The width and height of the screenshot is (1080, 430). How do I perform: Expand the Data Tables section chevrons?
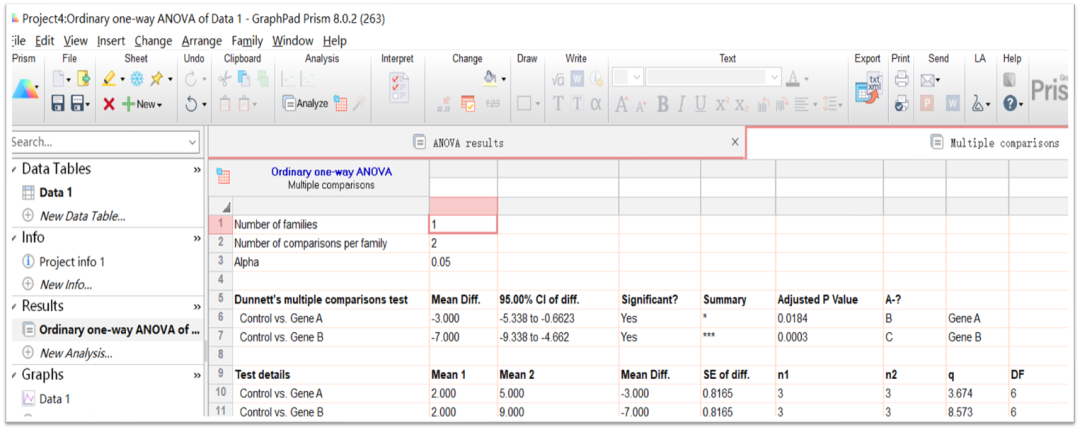[197, 169]
